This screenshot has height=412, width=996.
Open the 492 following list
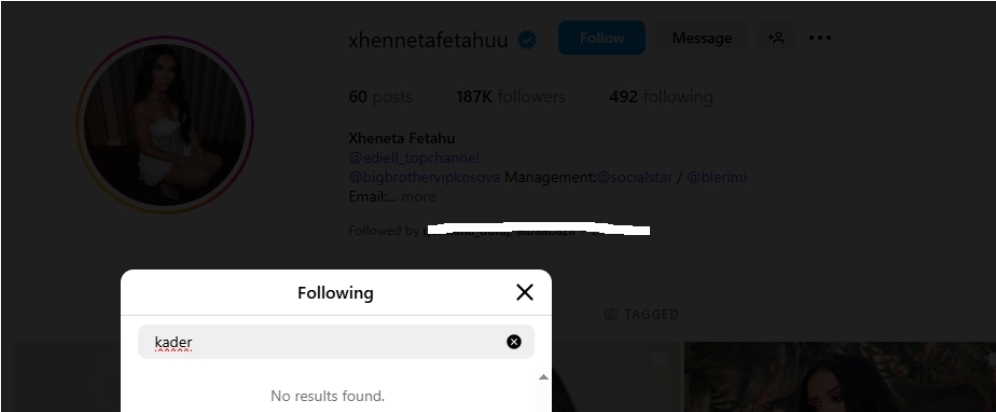(660, 97)
